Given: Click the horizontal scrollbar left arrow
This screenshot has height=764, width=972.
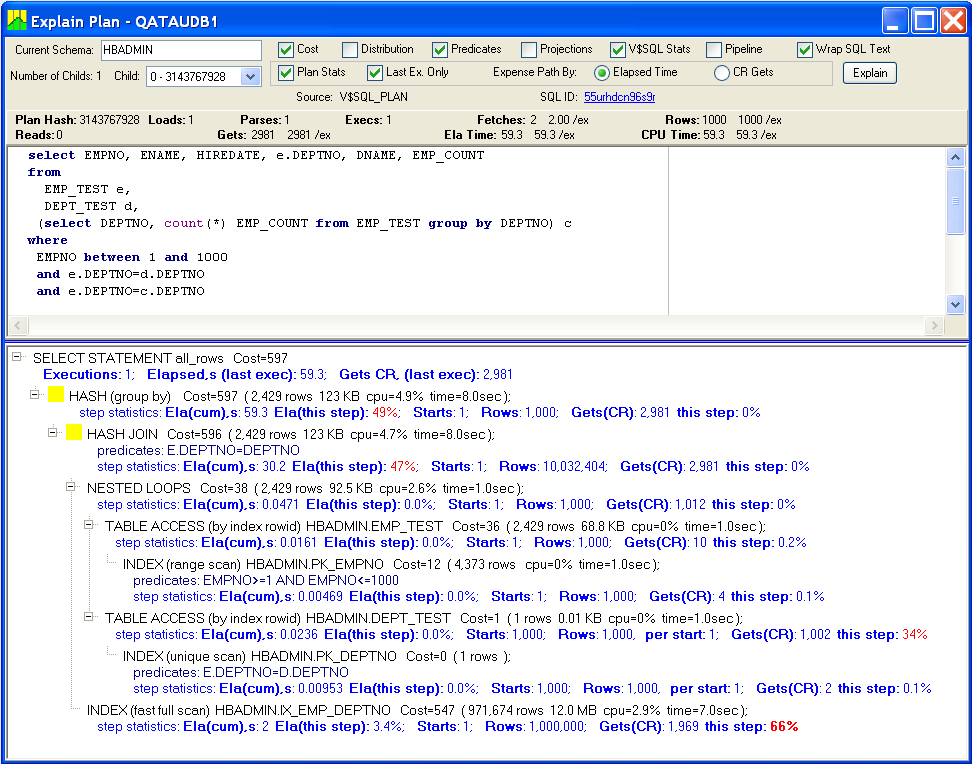Looking at the screenshot, I should point(17,325).
